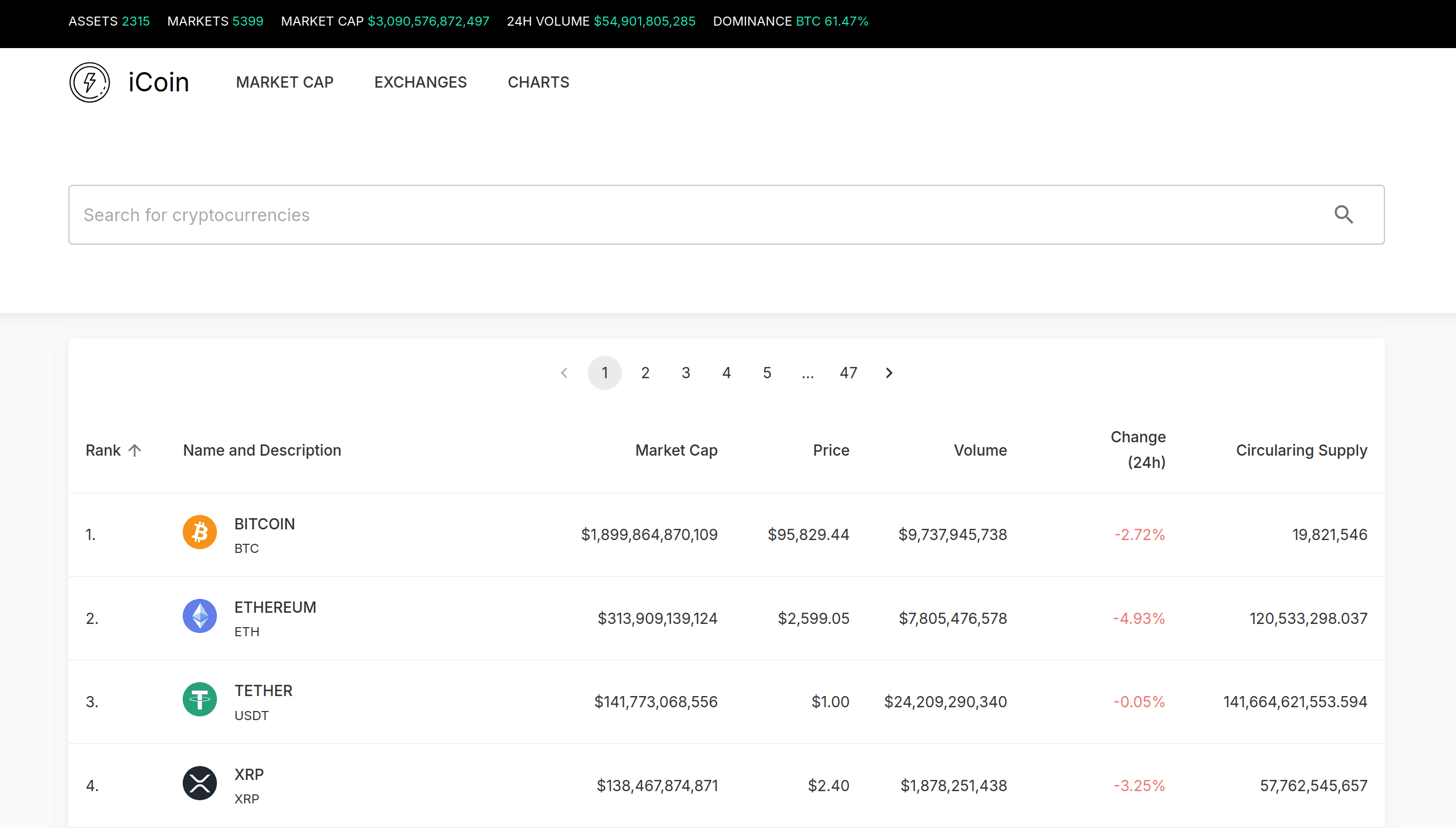This screenshot has width=1456, height=828.
Task: Open EXCHANGES nav item
Action: coord(421,82)
